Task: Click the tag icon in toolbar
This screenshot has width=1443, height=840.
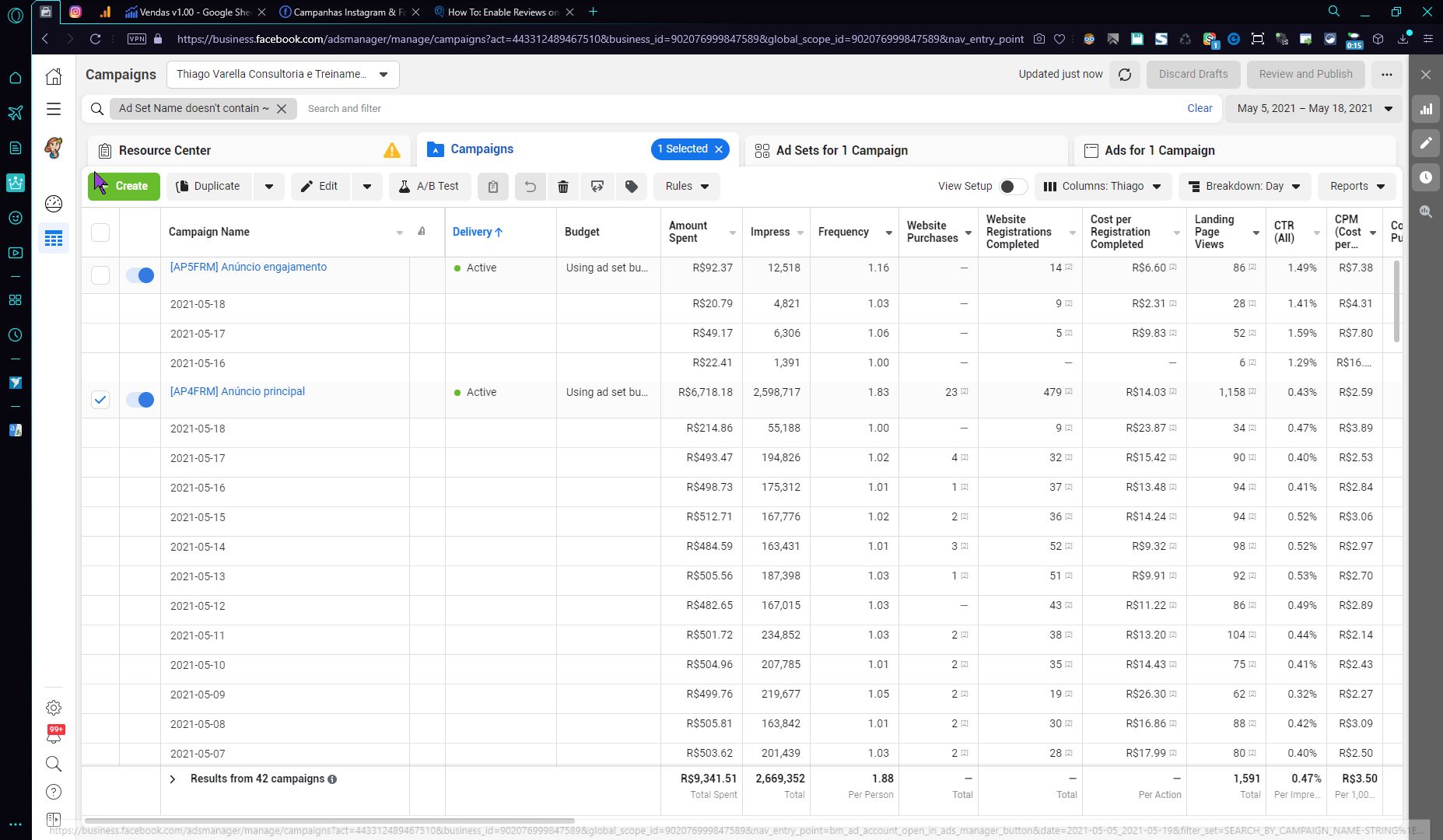Action: (x=632, y=187)
